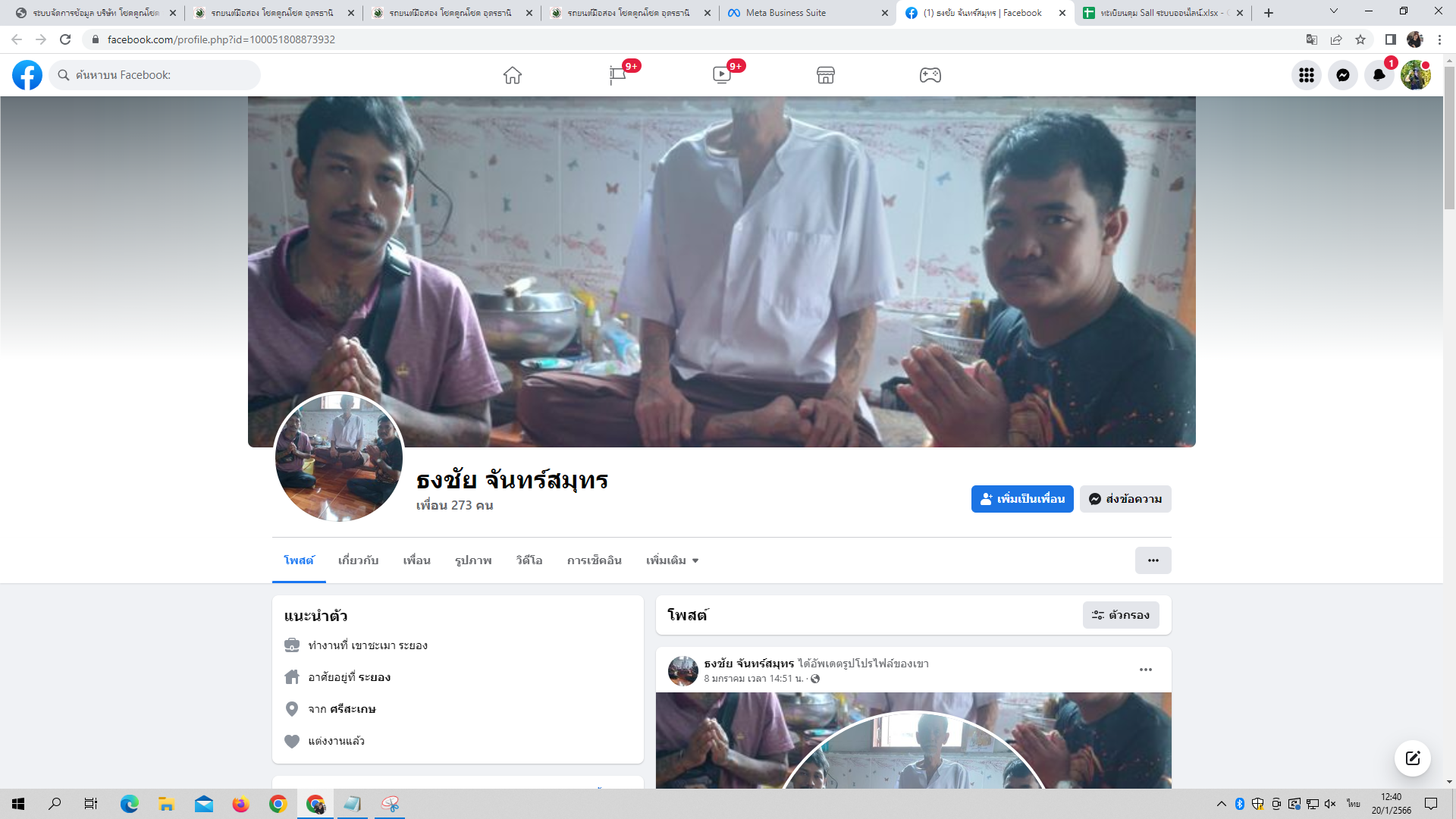Open the Pages flag icon

pyautogui.click(x=617, y=75)
